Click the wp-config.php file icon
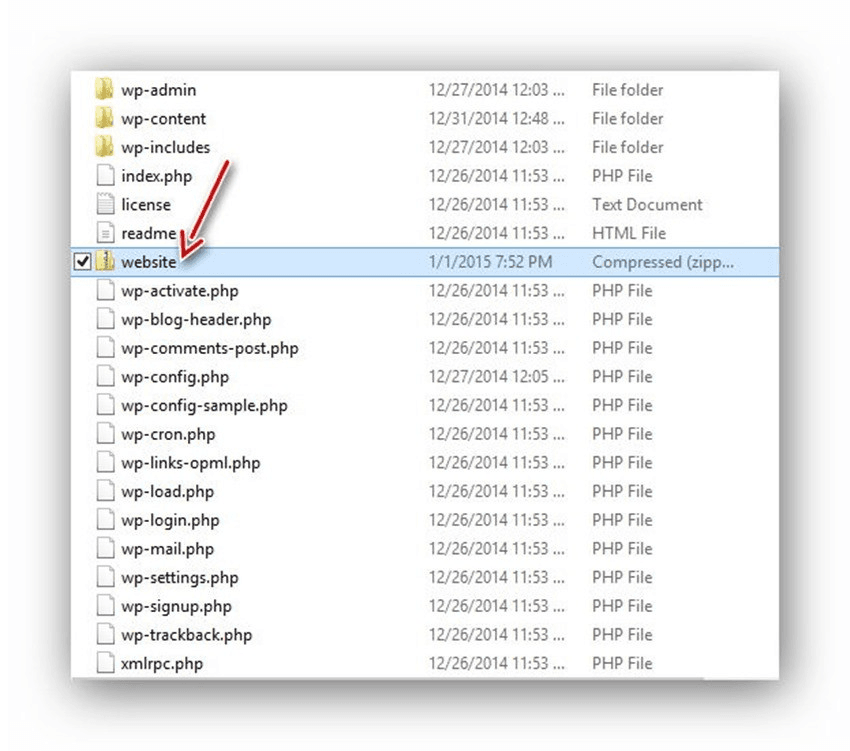This screenshot has height=751, width=850. (105, 377)
